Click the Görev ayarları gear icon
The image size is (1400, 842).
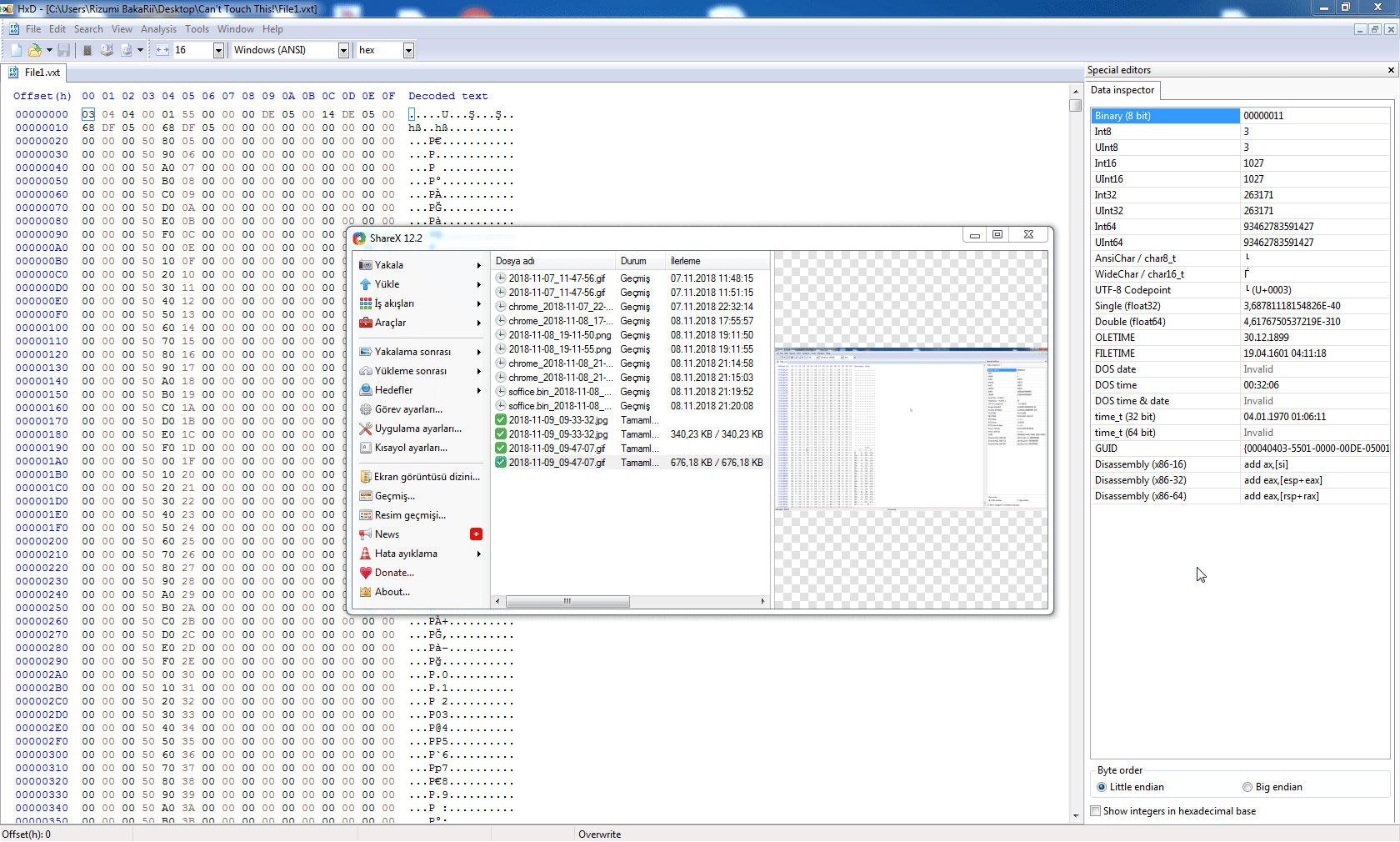(365, 409)
